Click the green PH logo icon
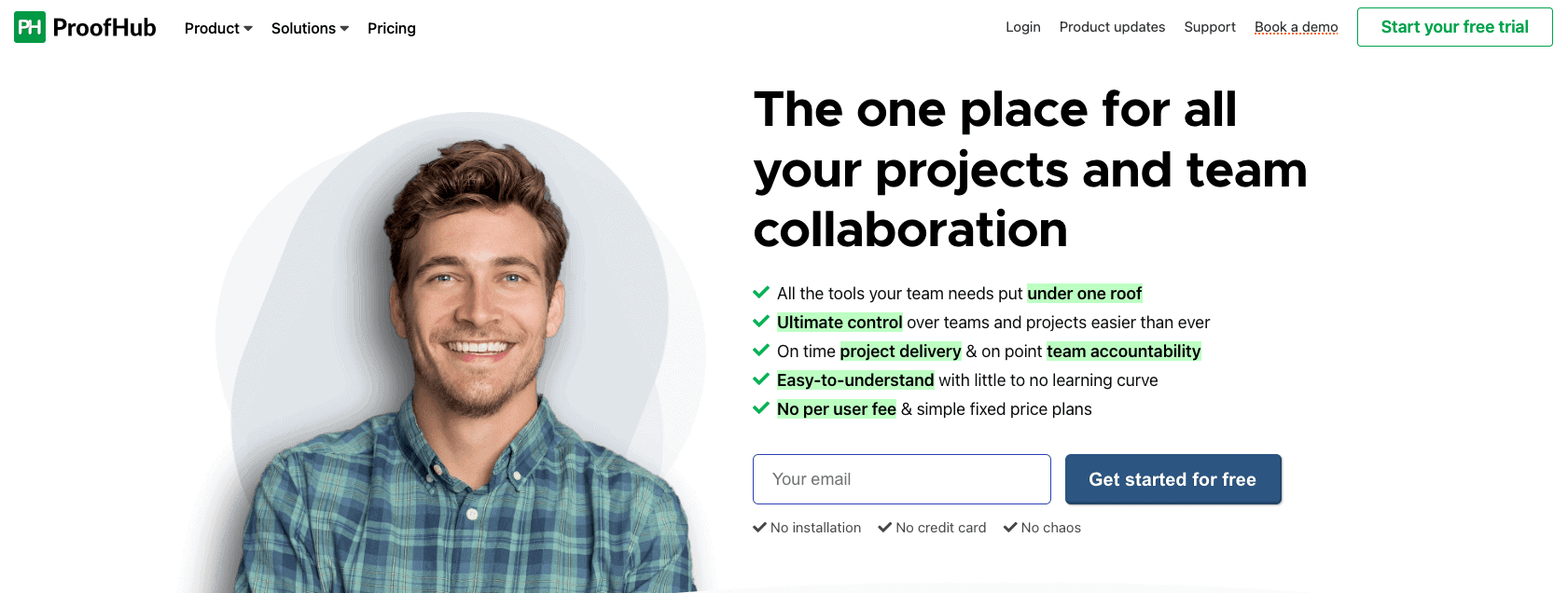 click(x=30, y=27)
